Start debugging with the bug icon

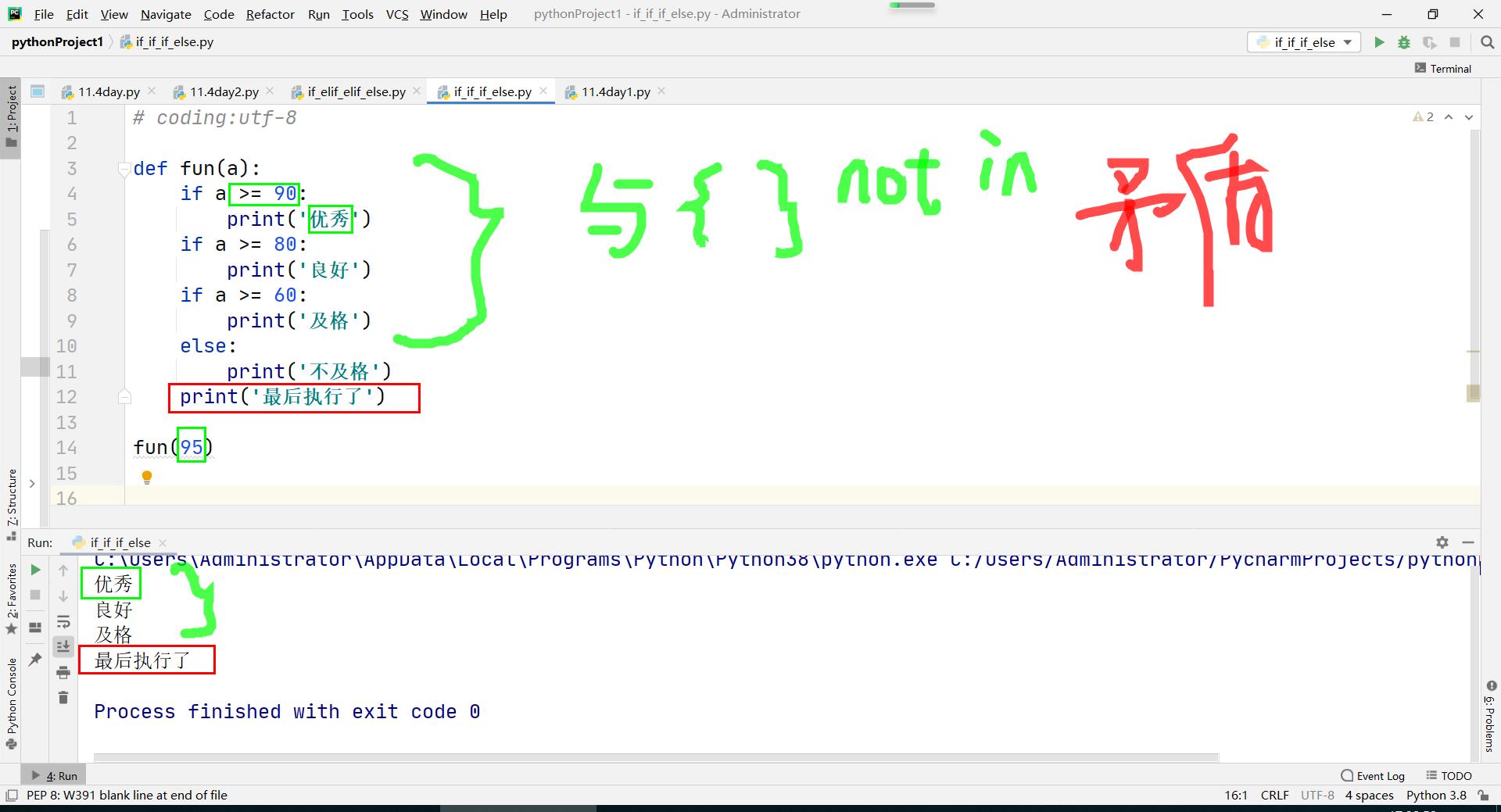coord(1404,42)
